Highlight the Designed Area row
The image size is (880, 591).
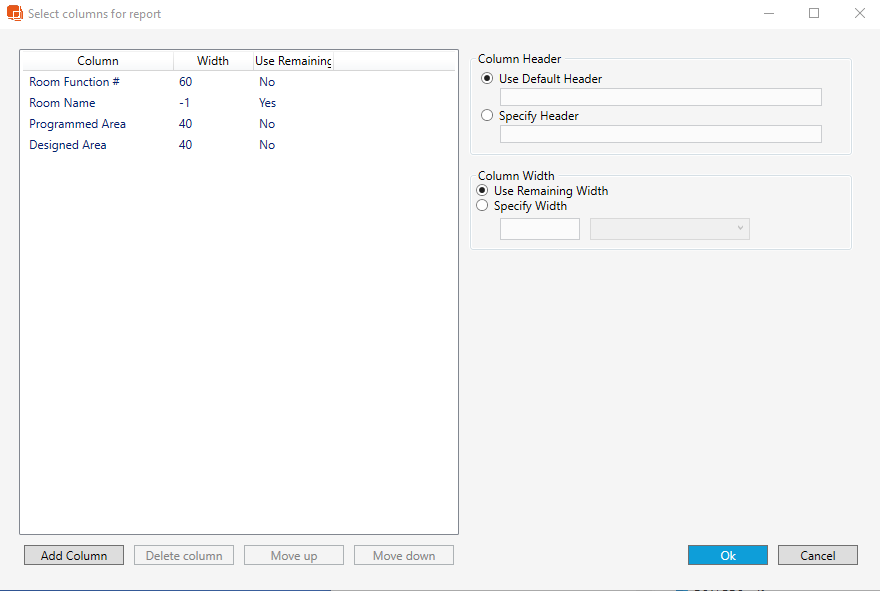point(67,145)
